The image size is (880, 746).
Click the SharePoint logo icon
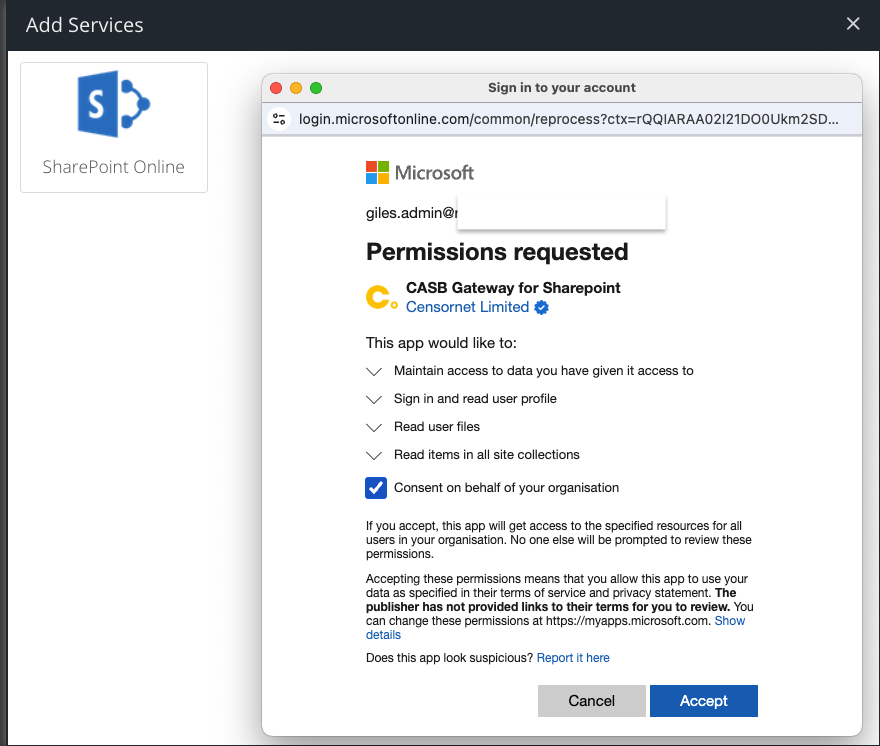114,104
